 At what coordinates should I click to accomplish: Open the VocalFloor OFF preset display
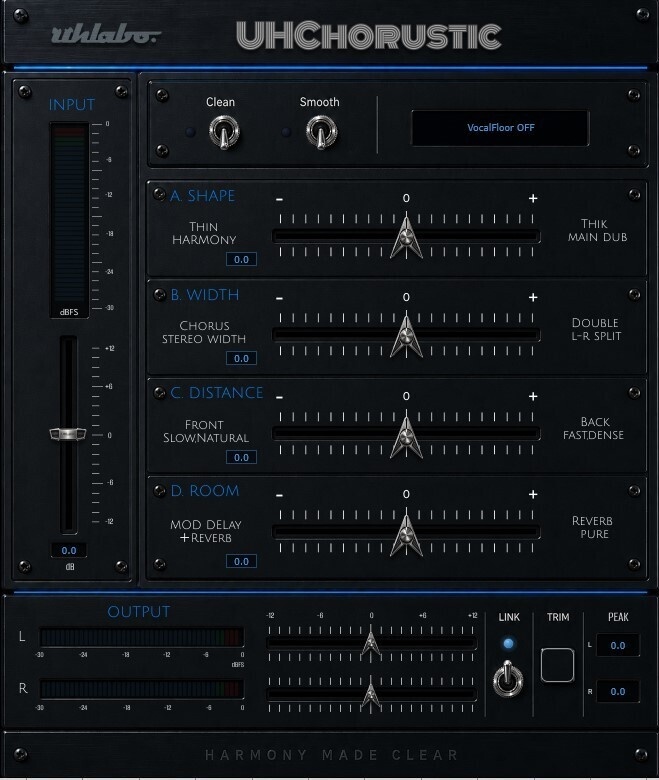500,128
